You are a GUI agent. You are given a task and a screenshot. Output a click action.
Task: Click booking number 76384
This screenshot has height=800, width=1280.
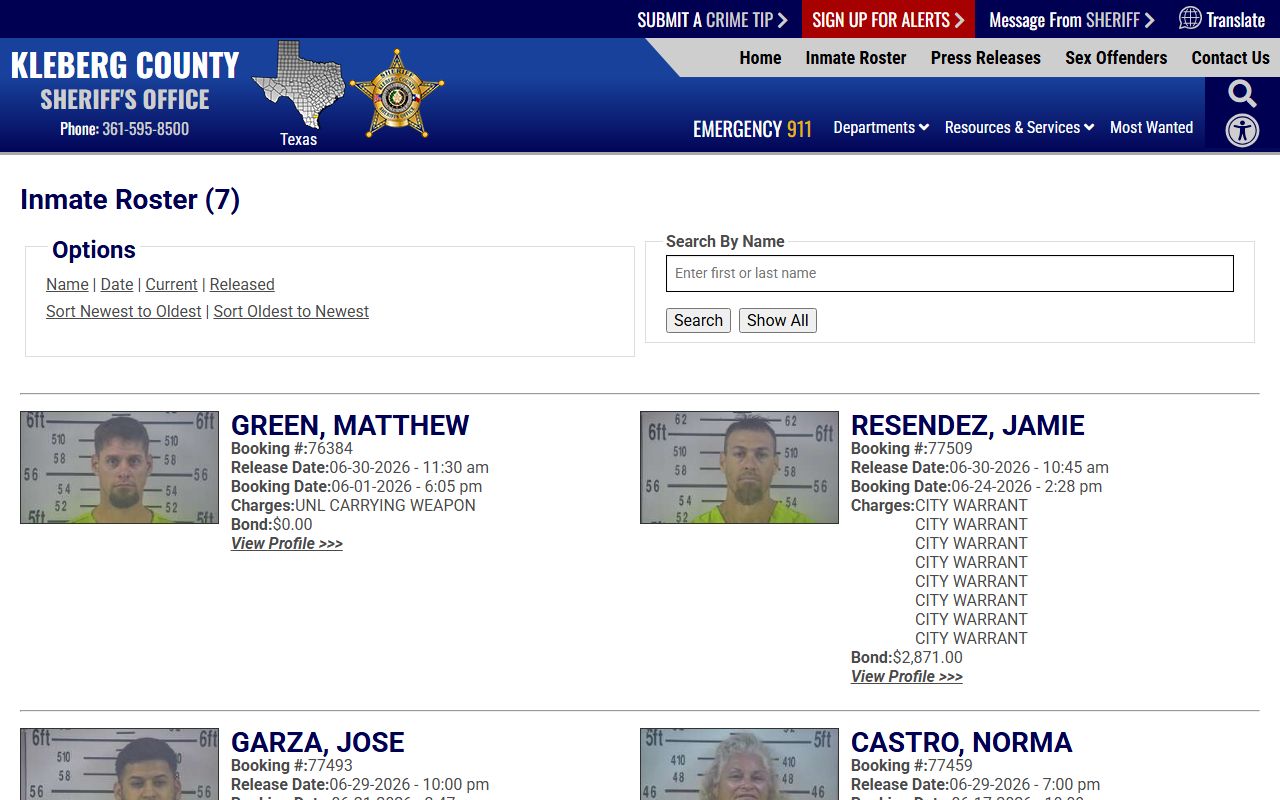tap(330, 449)
